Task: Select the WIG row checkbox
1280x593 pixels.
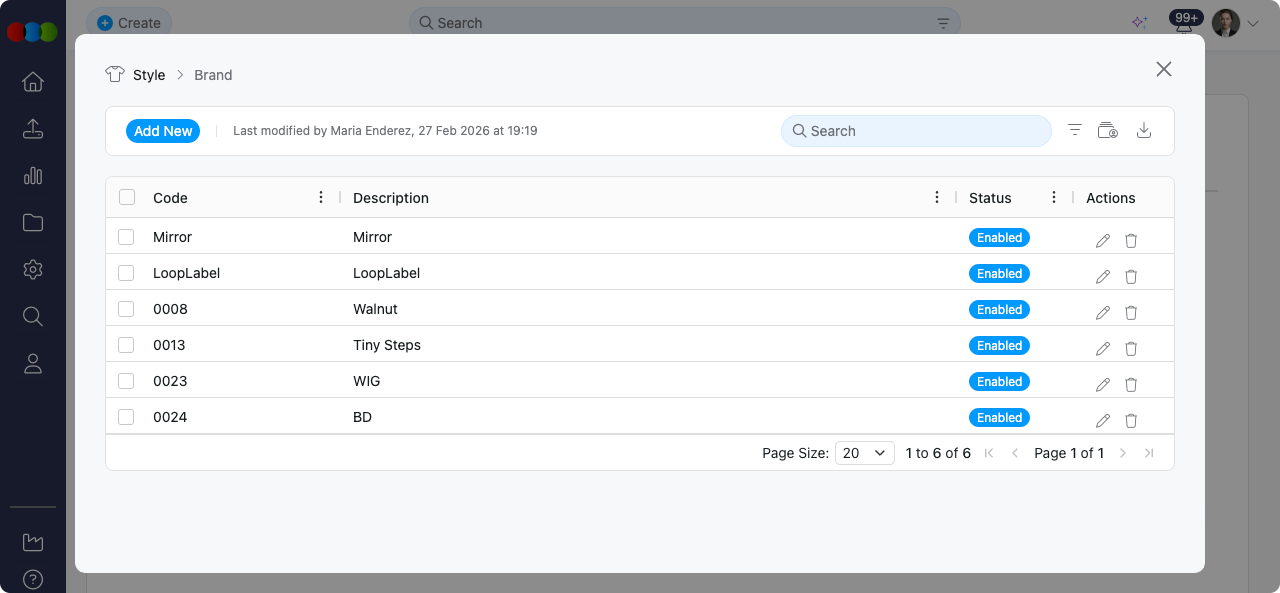Action: [x=126, y=381]
